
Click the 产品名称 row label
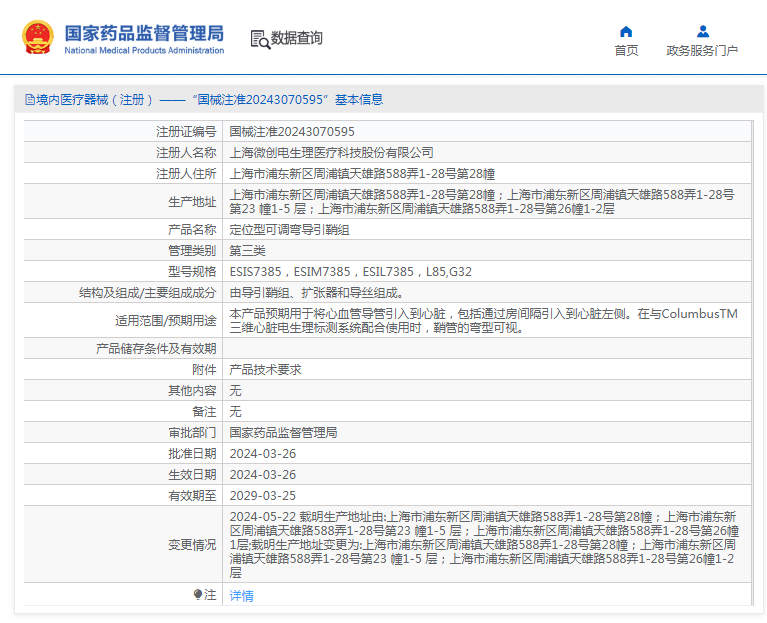[192, 229]
